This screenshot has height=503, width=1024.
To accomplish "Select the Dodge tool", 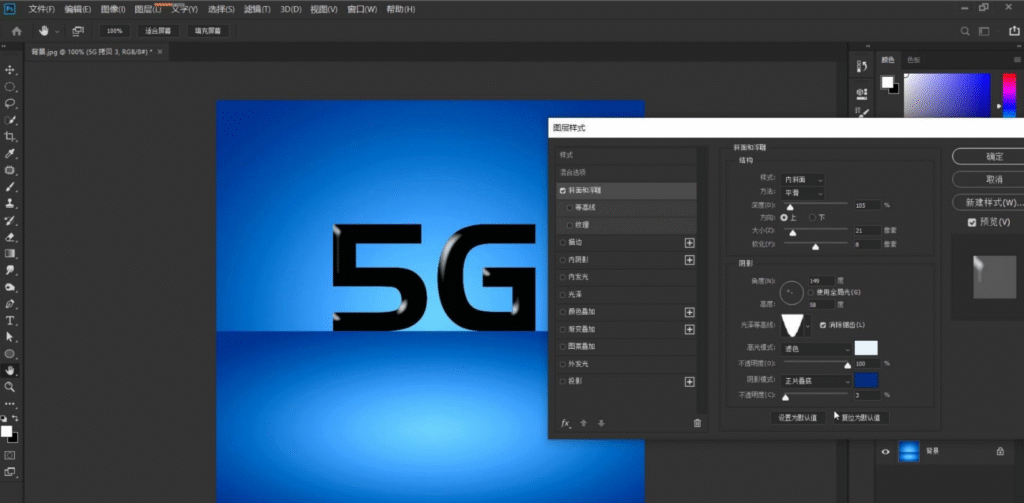I will [10, 287].
